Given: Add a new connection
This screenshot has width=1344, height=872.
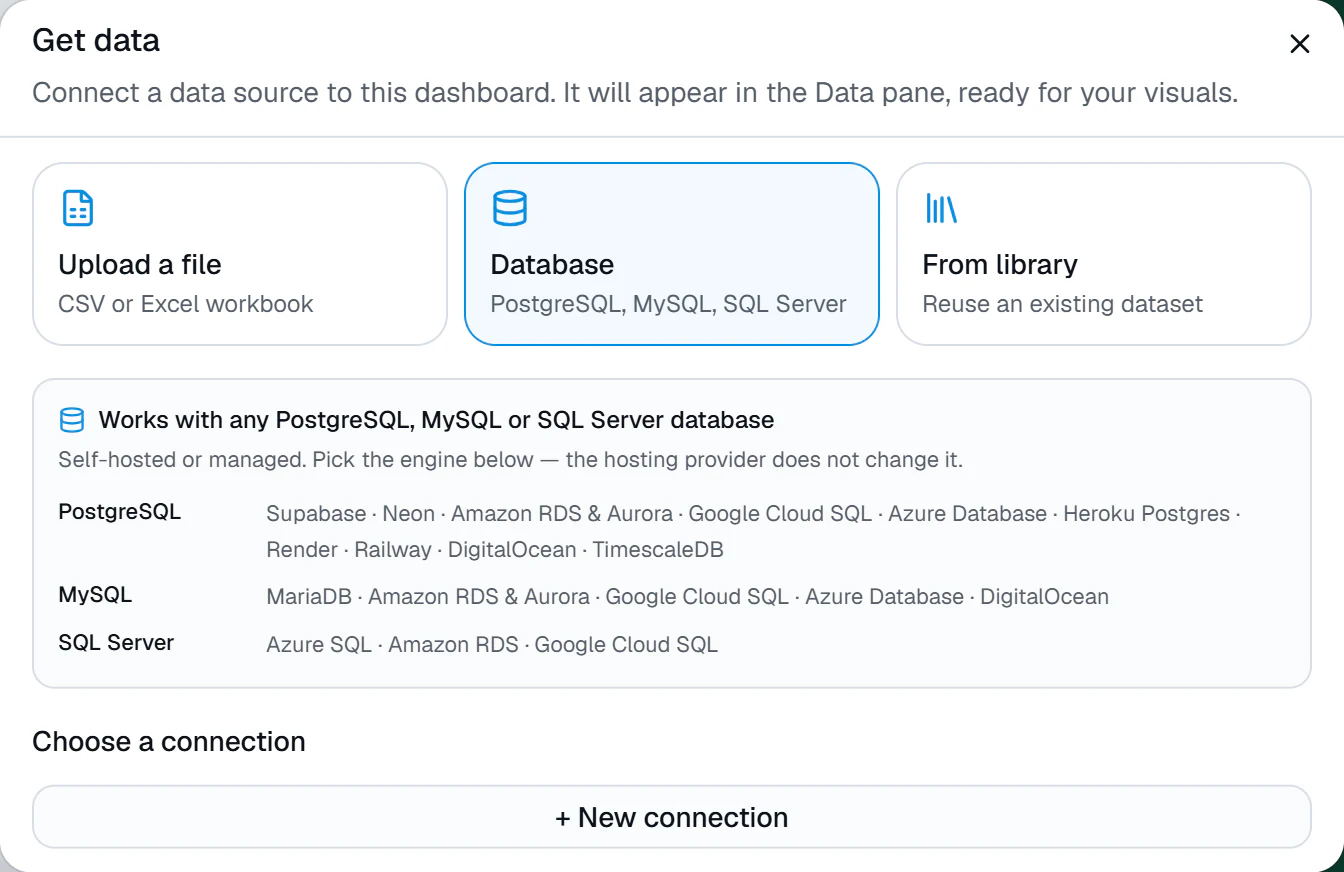Looking at the screenshot, I should (672, 817).
